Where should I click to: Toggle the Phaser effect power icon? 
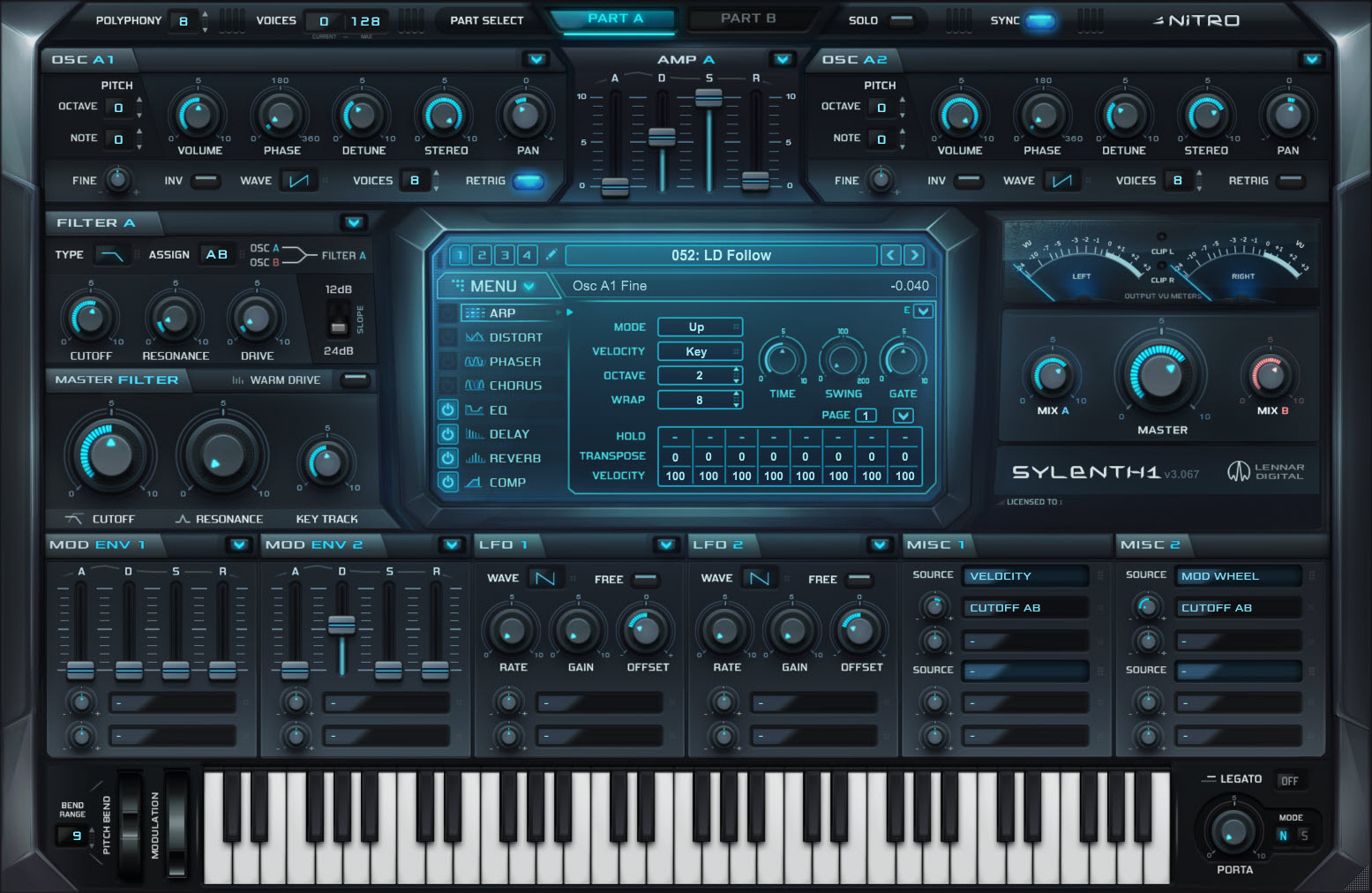click(448, 362)
